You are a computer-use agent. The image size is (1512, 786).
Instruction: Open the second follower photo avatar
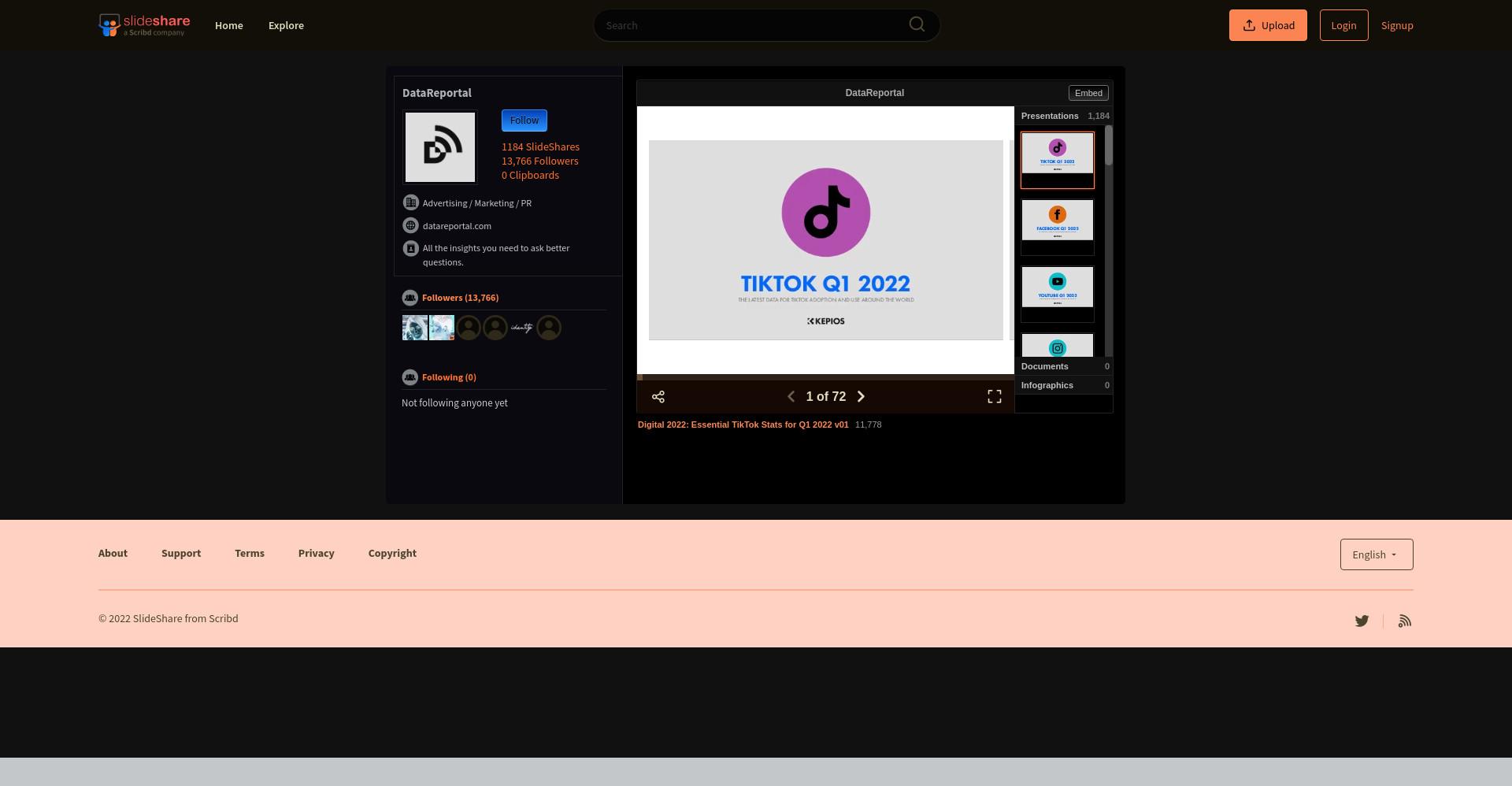click(x=442, y=328)
